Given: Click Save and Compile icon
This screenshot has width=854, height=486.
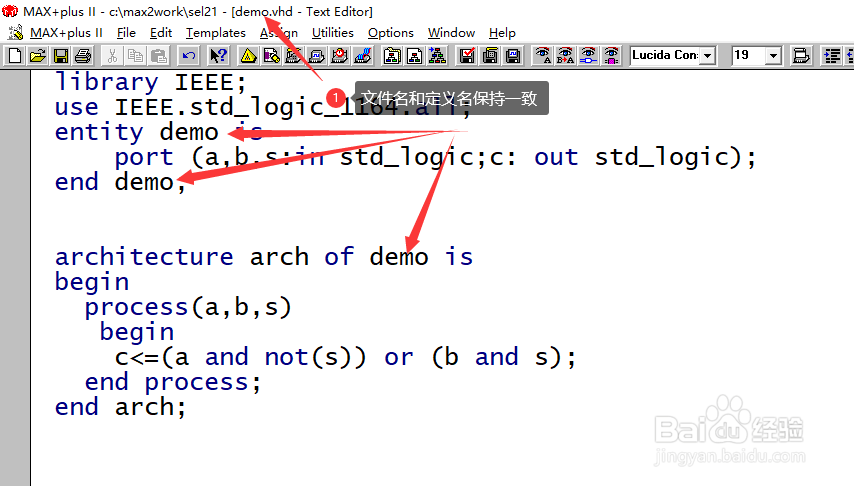Looking at the screenshot, I should point(490,56).
